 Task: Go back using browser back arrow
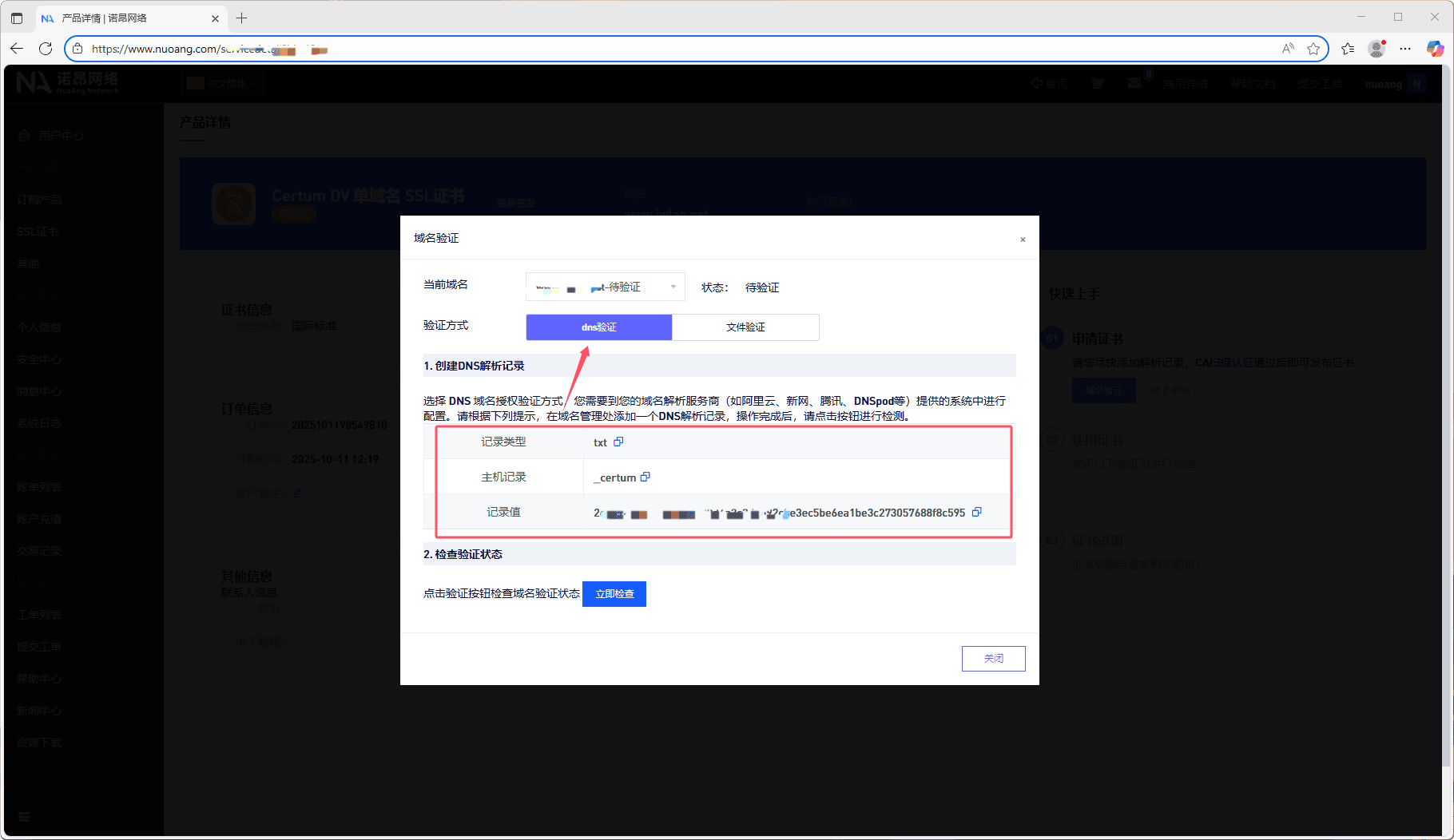point(17,49)
